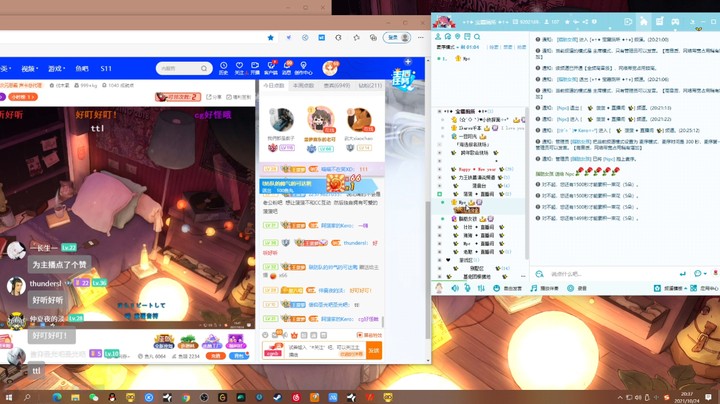Click the magnifier icon in Douyu search box
The width and height of the screenshot is (720, 404).
coord(204,68)
